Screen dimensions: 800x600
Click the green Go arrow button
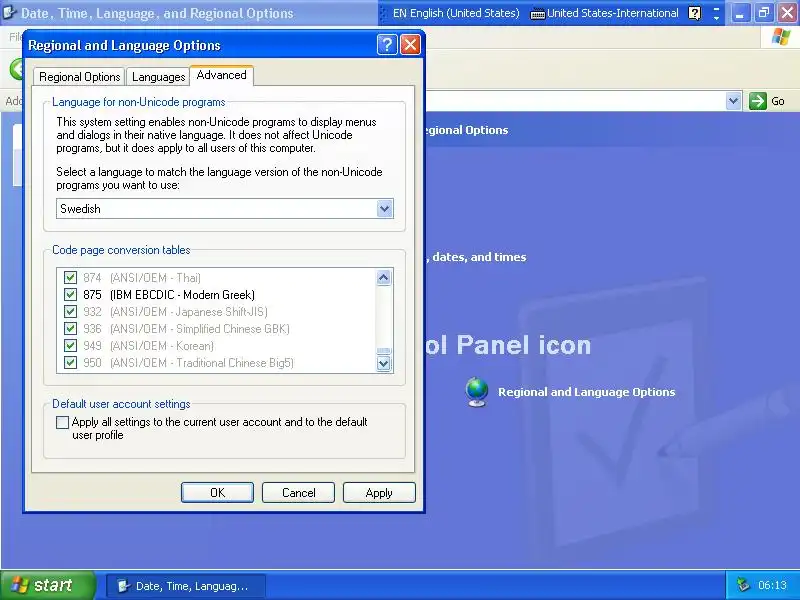(758, 101)
